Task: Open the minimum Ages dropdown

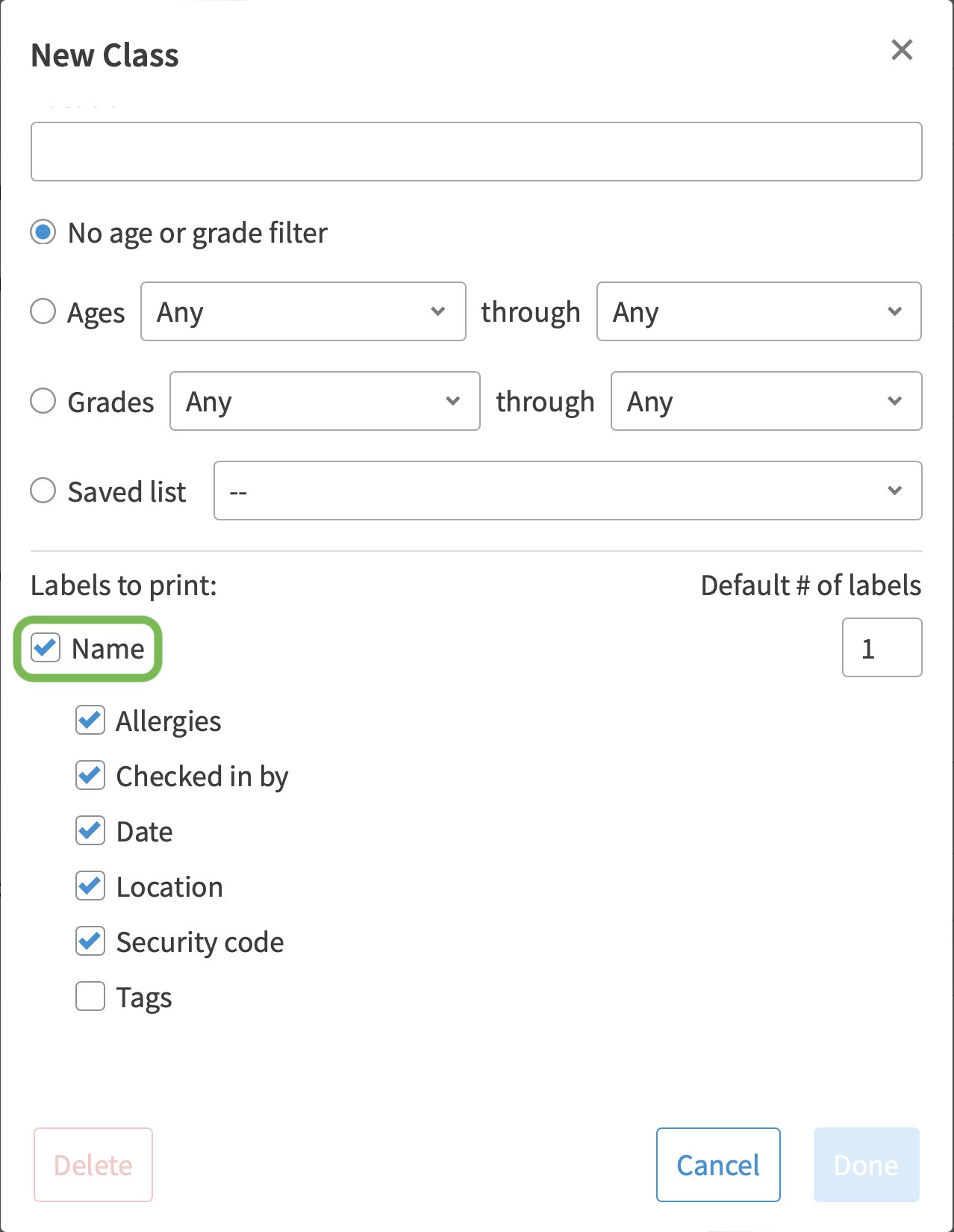Action: coord(303,311)
